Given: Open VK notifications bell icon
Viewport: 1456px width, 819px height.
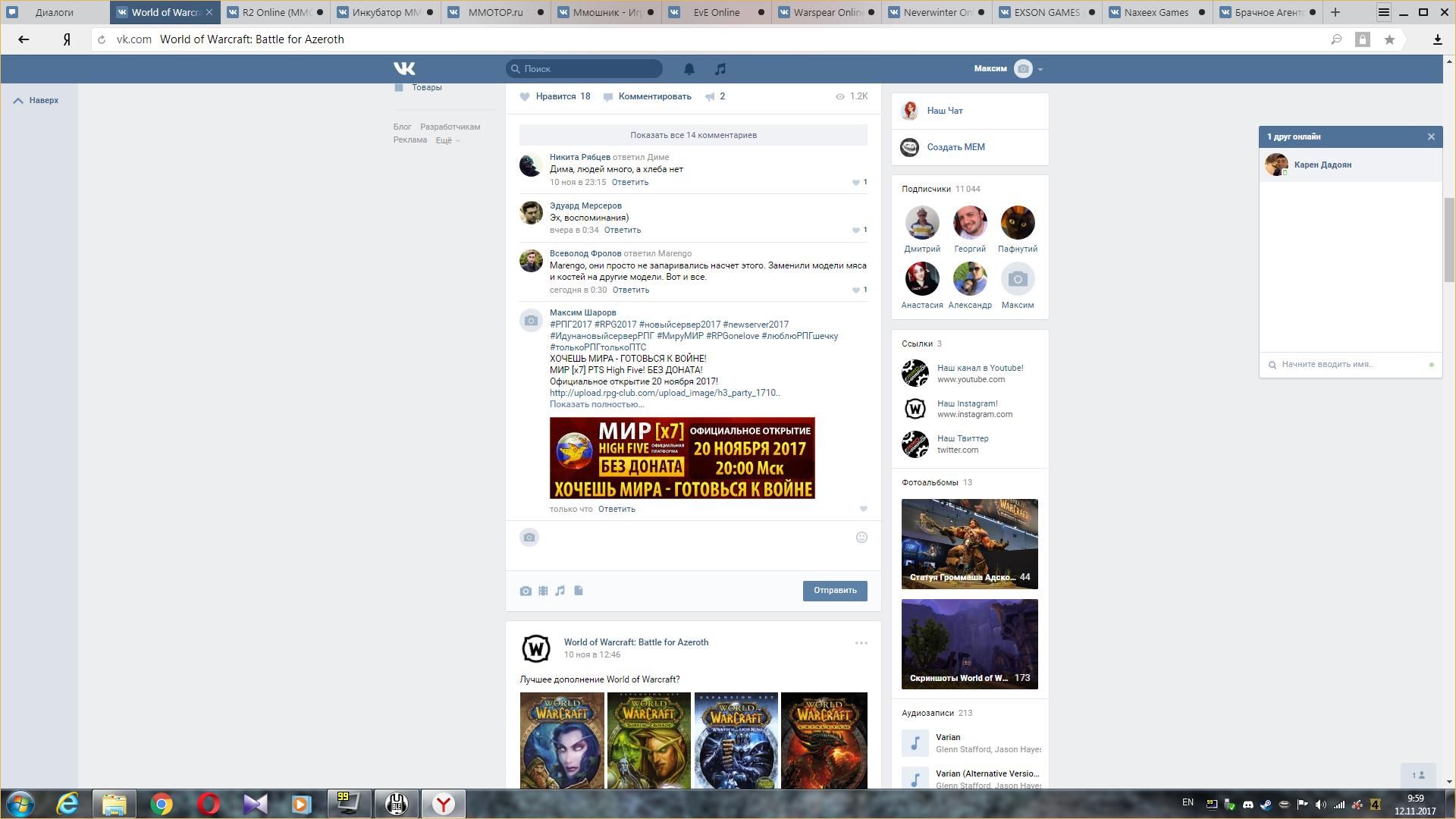Looking at the screenshot, I should point(689,69).
